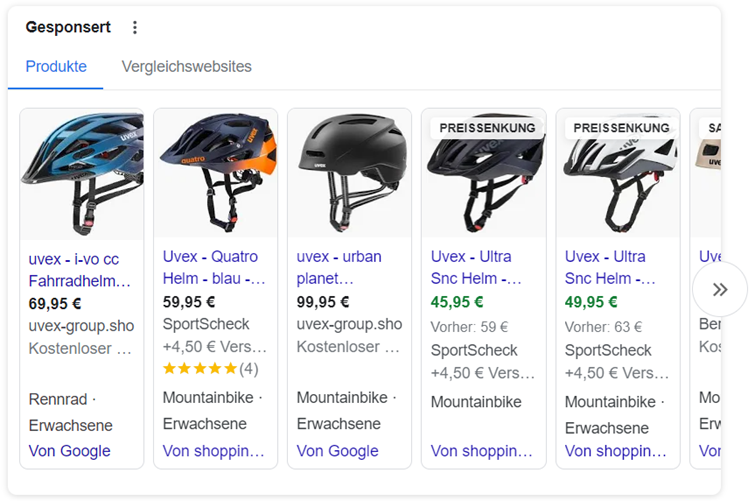Open the three-dot menu beside Gesponsert
This screenshot has width=755, height=501.
tap(136, 28)
